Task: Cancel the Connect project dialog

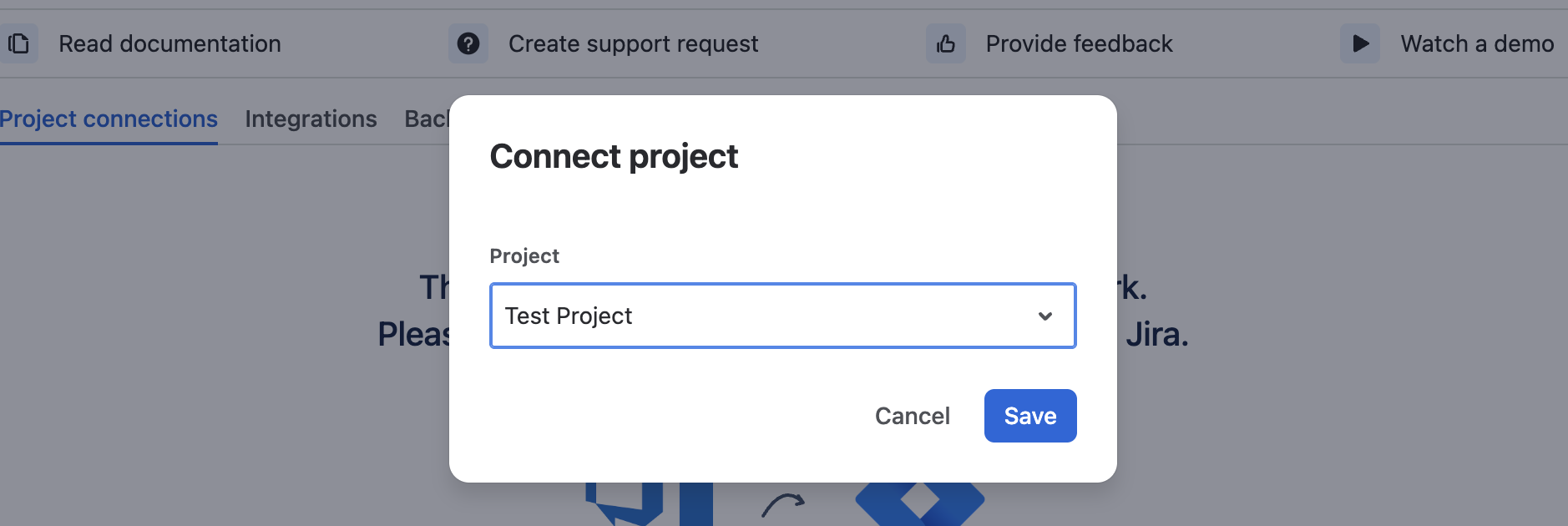Action: point(912,416)
